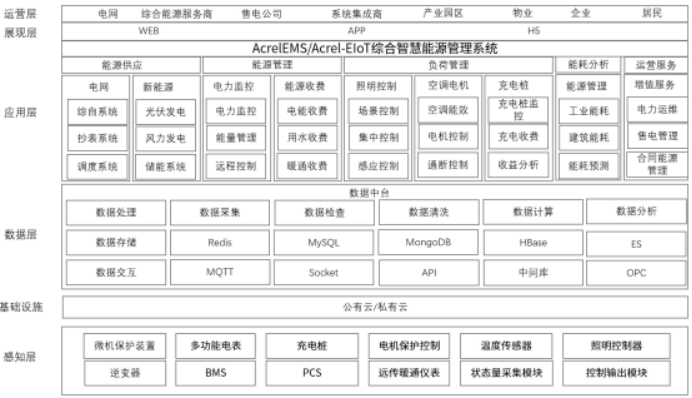Select the 微机保护装置 box

125,346
